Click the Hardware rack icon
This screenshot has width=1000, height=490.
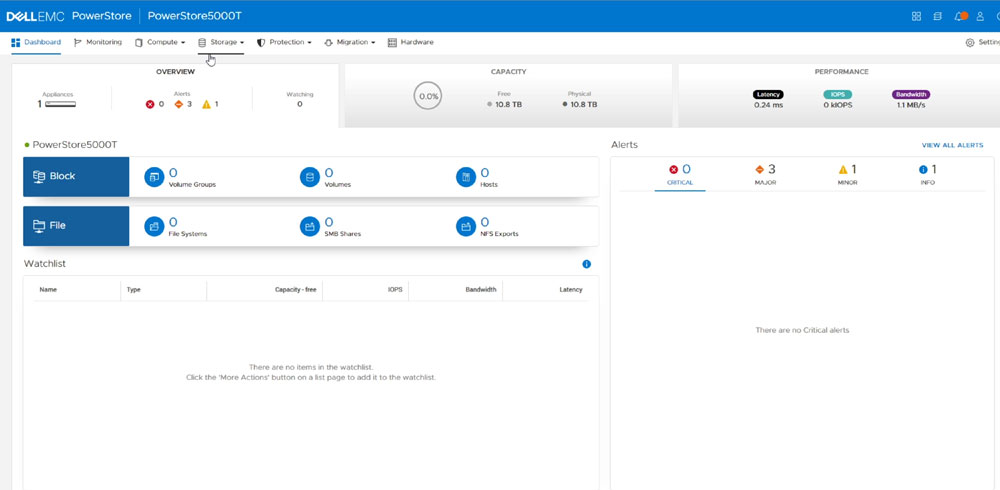(392, 42)
